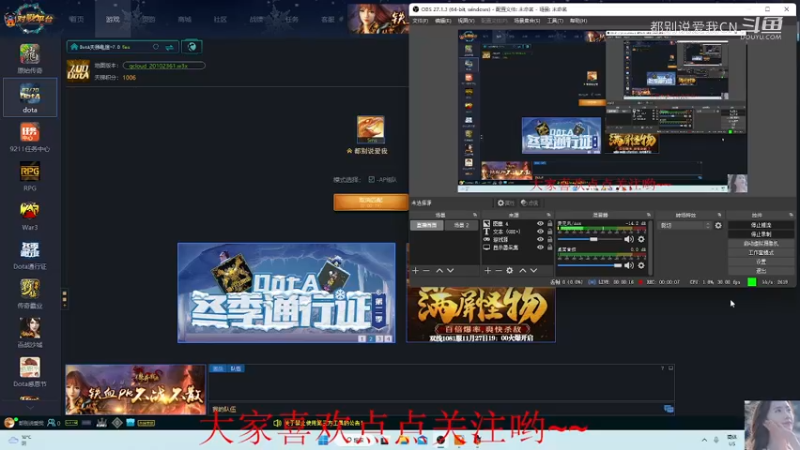This screenshot has width=800, height=450.
Task: Open the 原始传奇 game in sidebar
Action: coord(30,54)
